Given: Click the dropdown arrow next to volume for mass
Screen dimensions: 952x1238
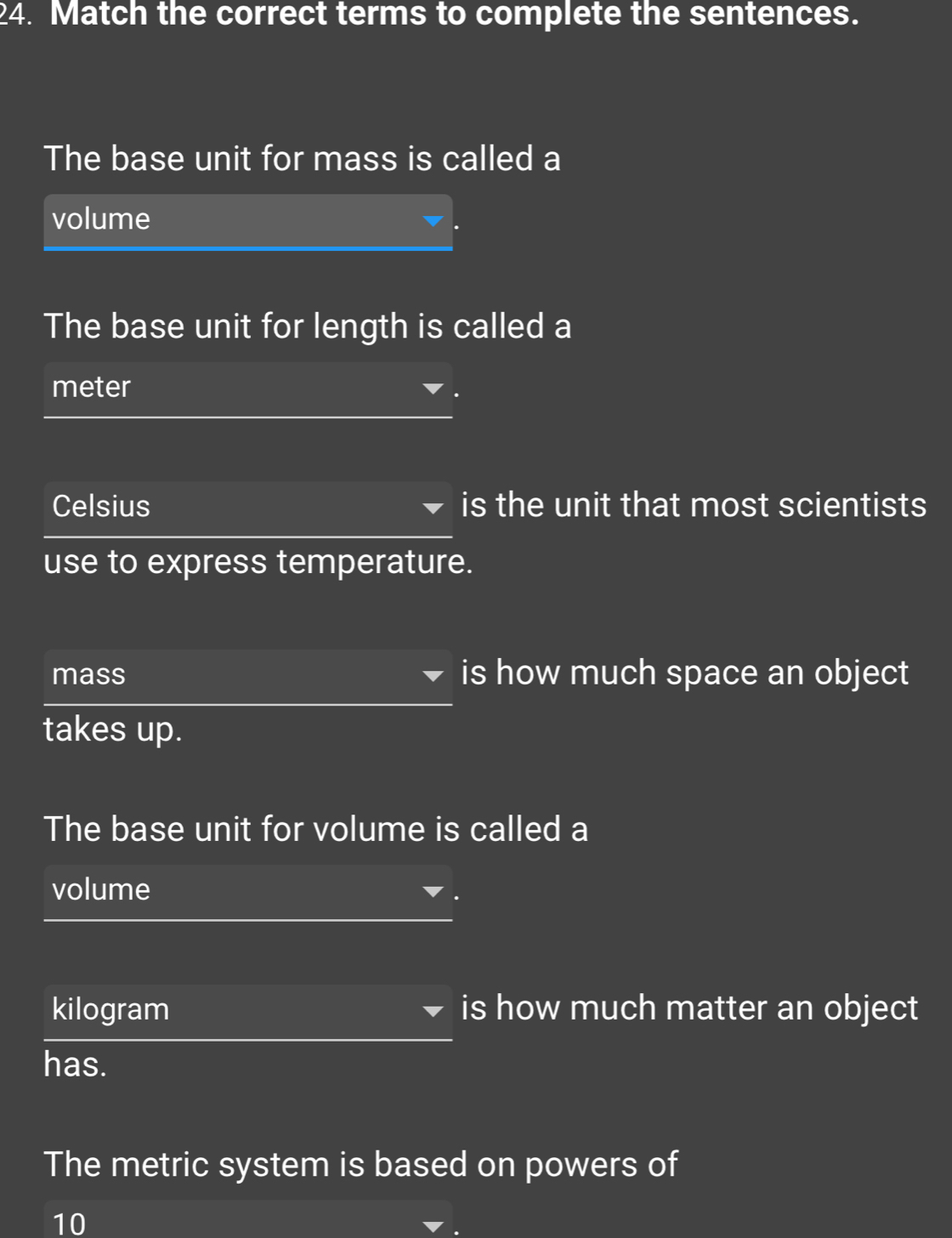Looking at the screenshot, I should (433, 221).
